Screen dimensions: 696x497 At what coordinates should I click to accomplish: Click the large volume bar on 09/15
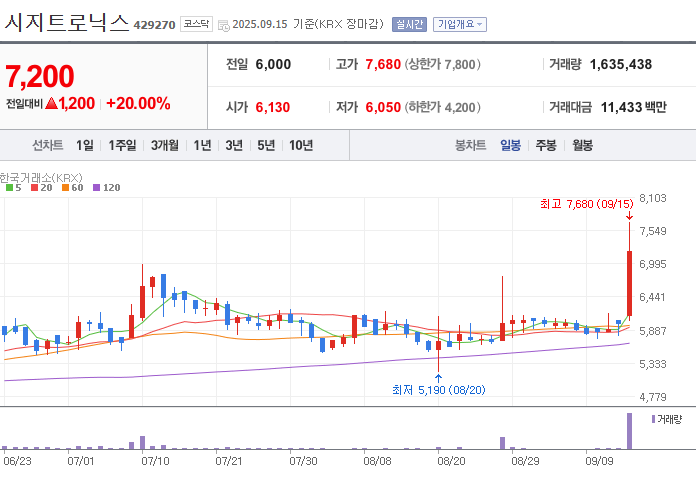(x=629, y=431)
